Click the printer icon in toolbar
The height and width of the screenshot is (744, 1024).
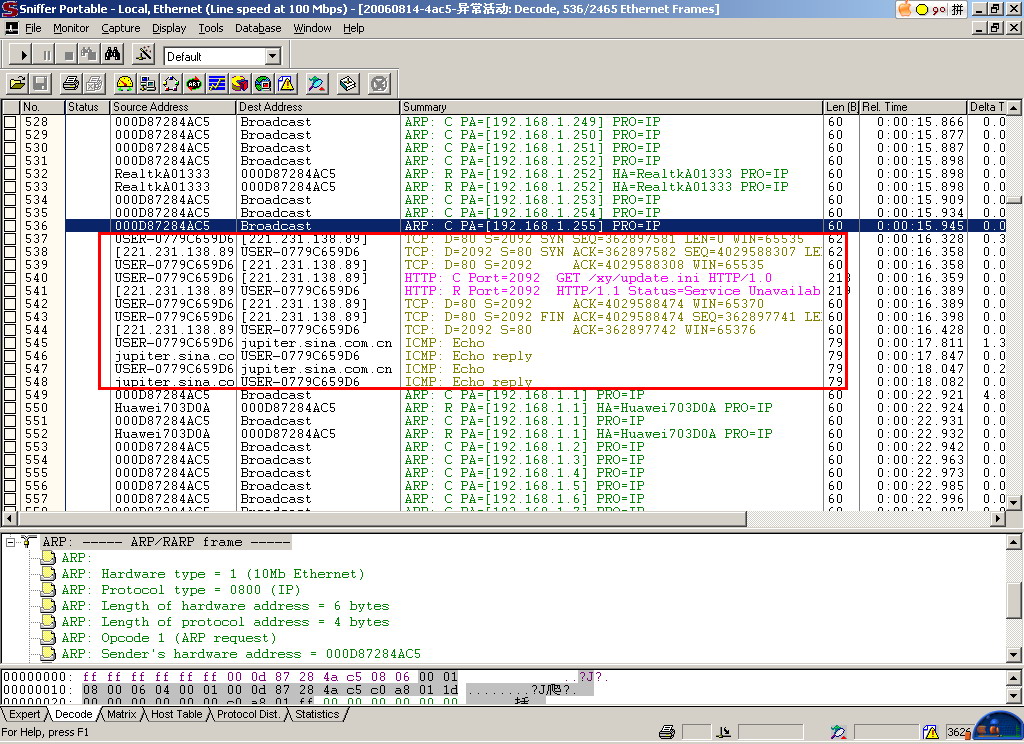pos(70,84)
